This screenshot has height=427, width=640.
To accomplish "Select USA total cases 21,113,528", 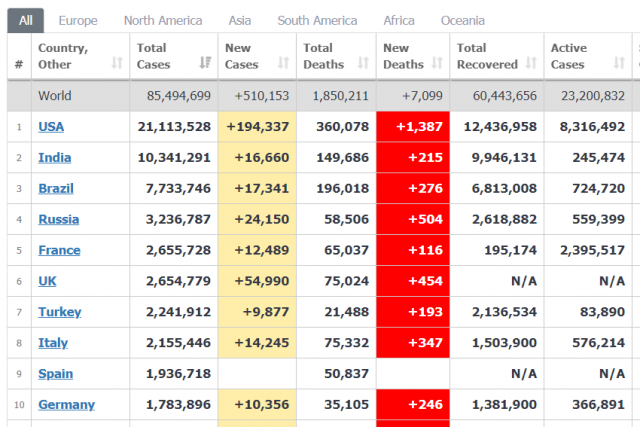I will pyautogui.click(x=174, y=127).
